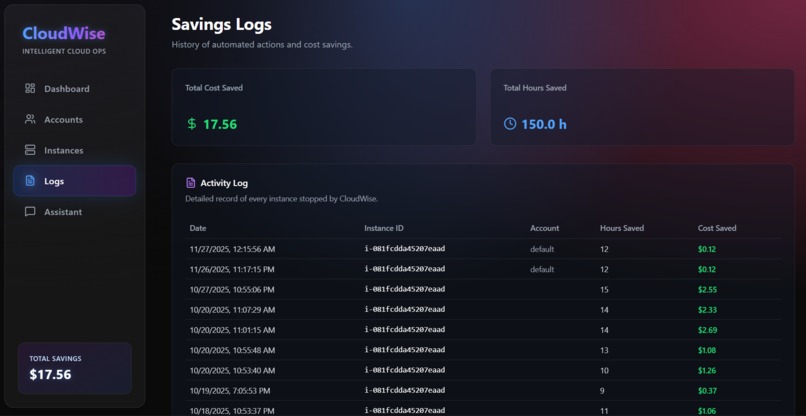Click the Instances server icon
The width and height of the screenshot is (806, 416).
pyautogui.click(x=30, y=150)
